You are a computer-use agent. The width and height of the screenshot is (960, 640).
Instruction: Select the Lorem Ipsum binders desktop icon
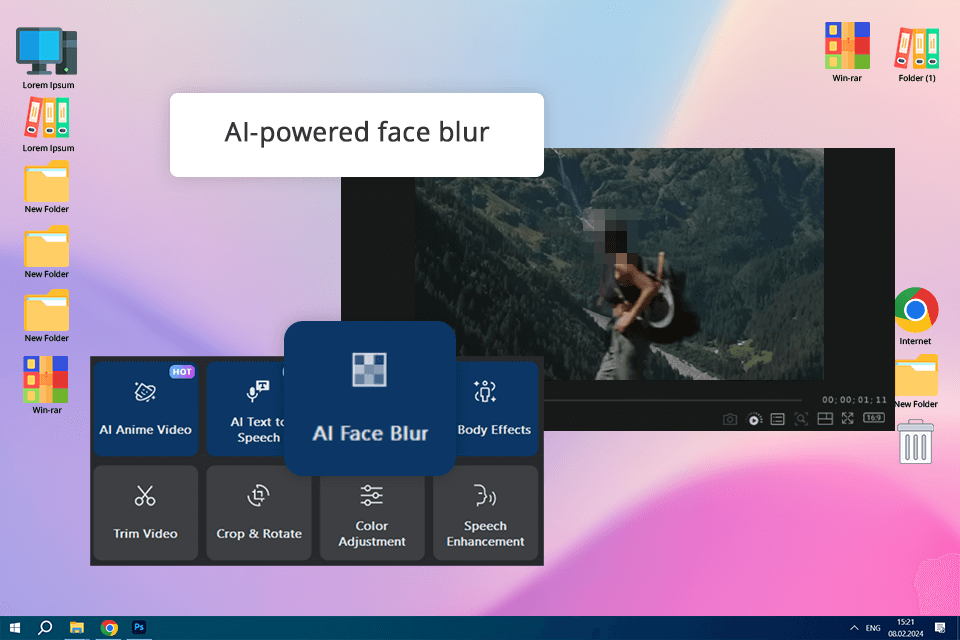point(48,126)
